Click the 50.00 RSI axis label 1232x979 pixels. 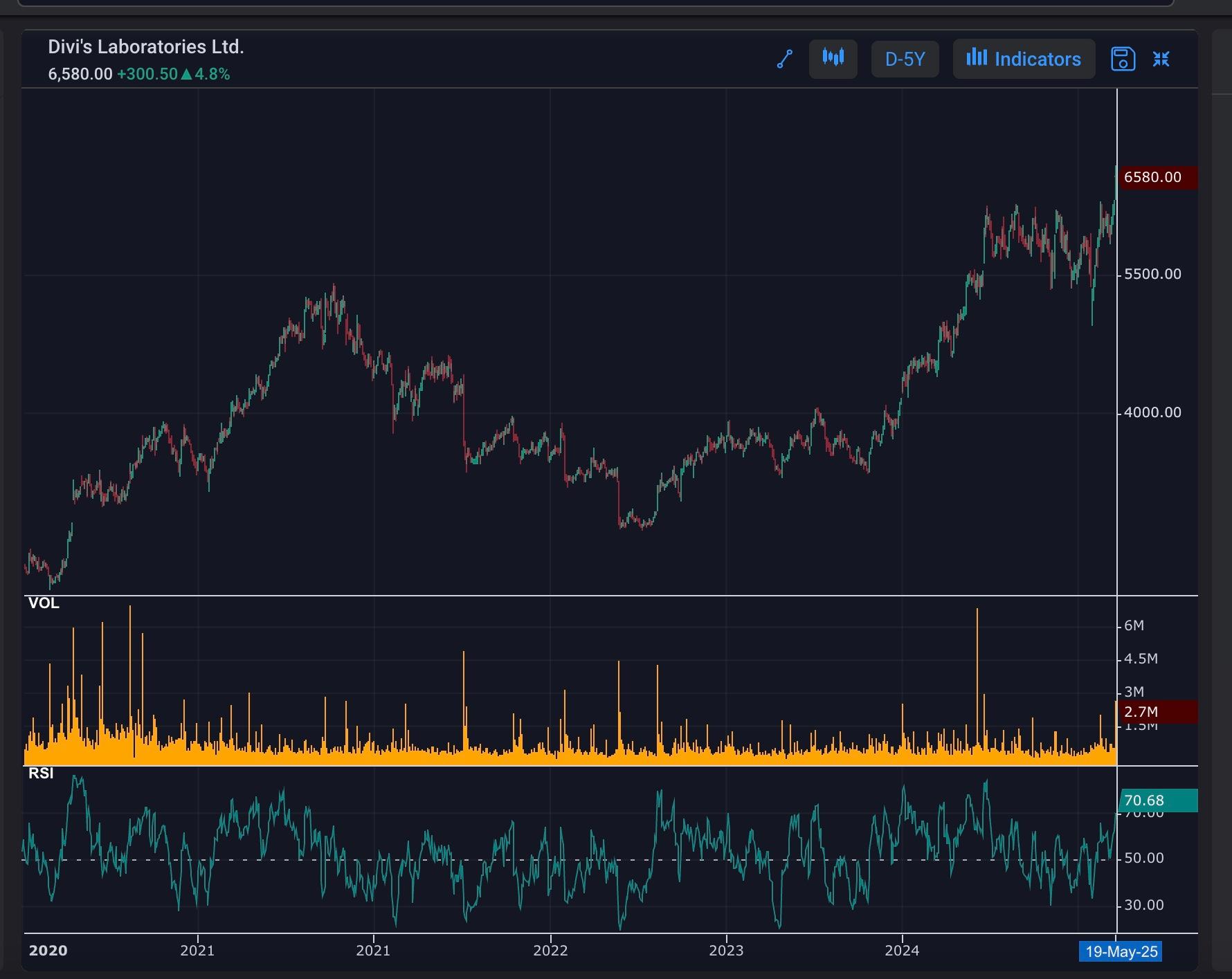pyautogui.click(x=1144, y=858)
